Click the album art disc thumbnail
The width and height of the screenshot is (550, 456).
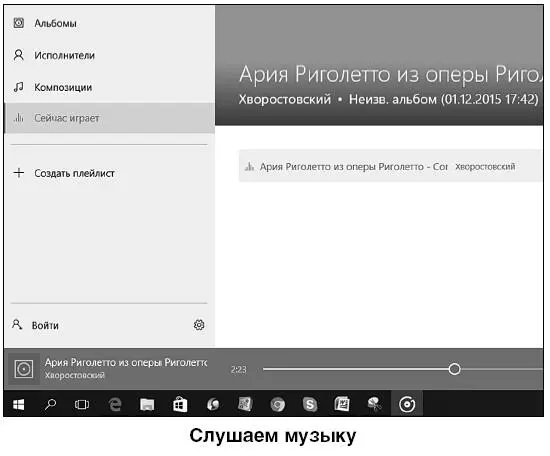coord(24,369)
